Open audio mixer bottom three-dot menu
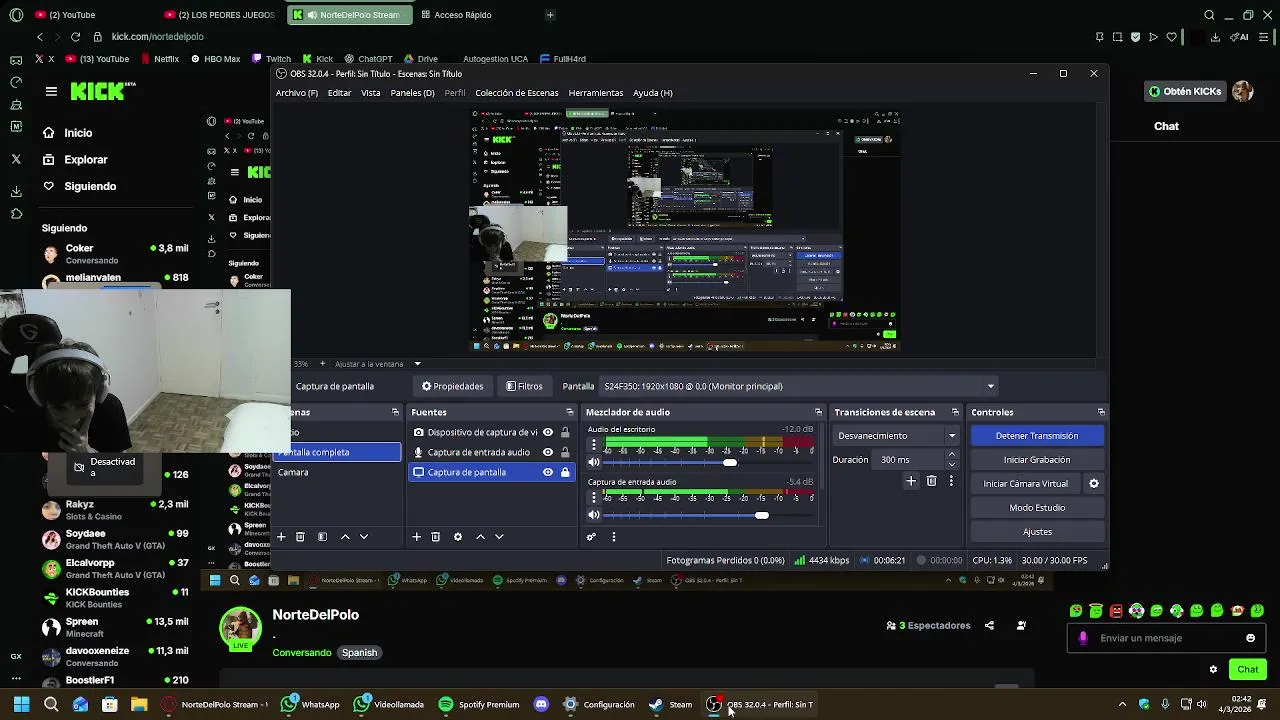1280x720 pixels. point(613,537)
